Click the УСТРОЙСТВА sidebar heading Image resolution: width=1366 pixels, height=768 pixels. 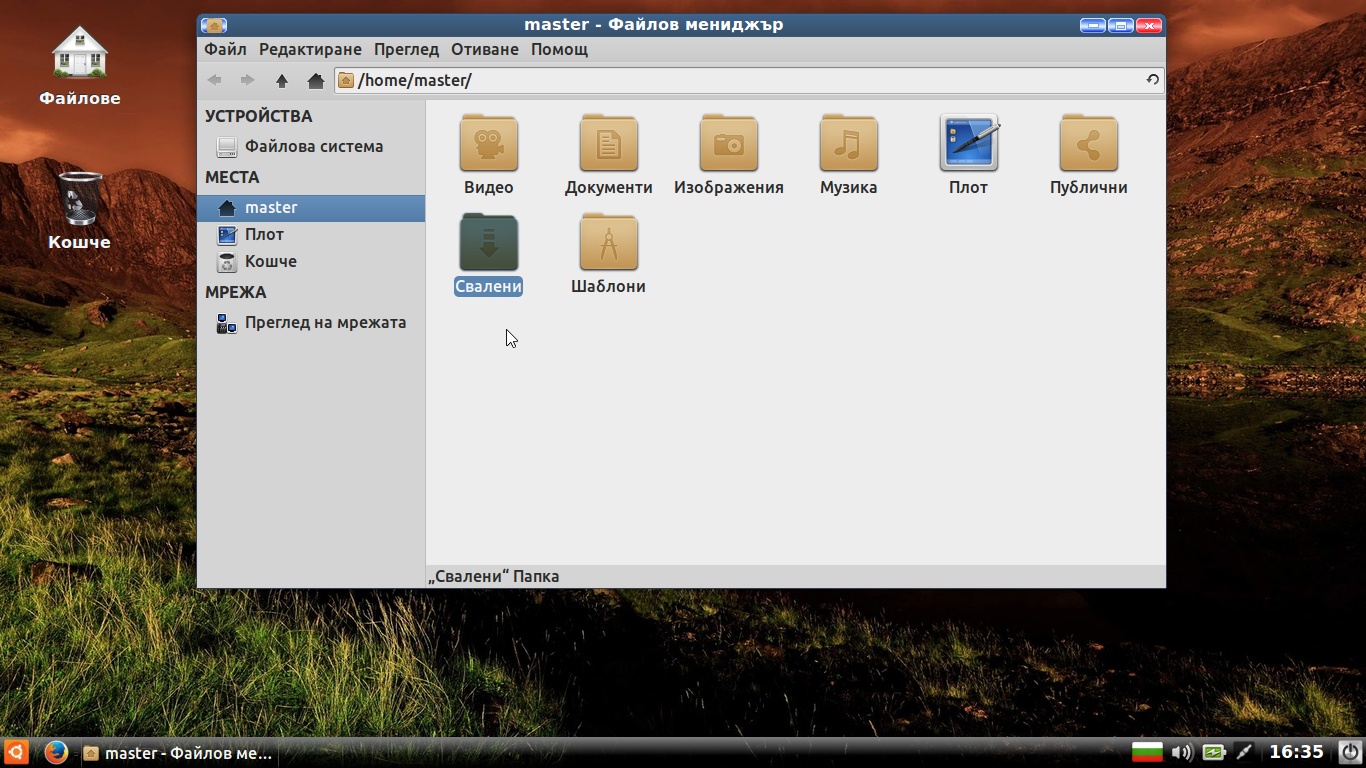pyautogui.click(x=258, y=116)
